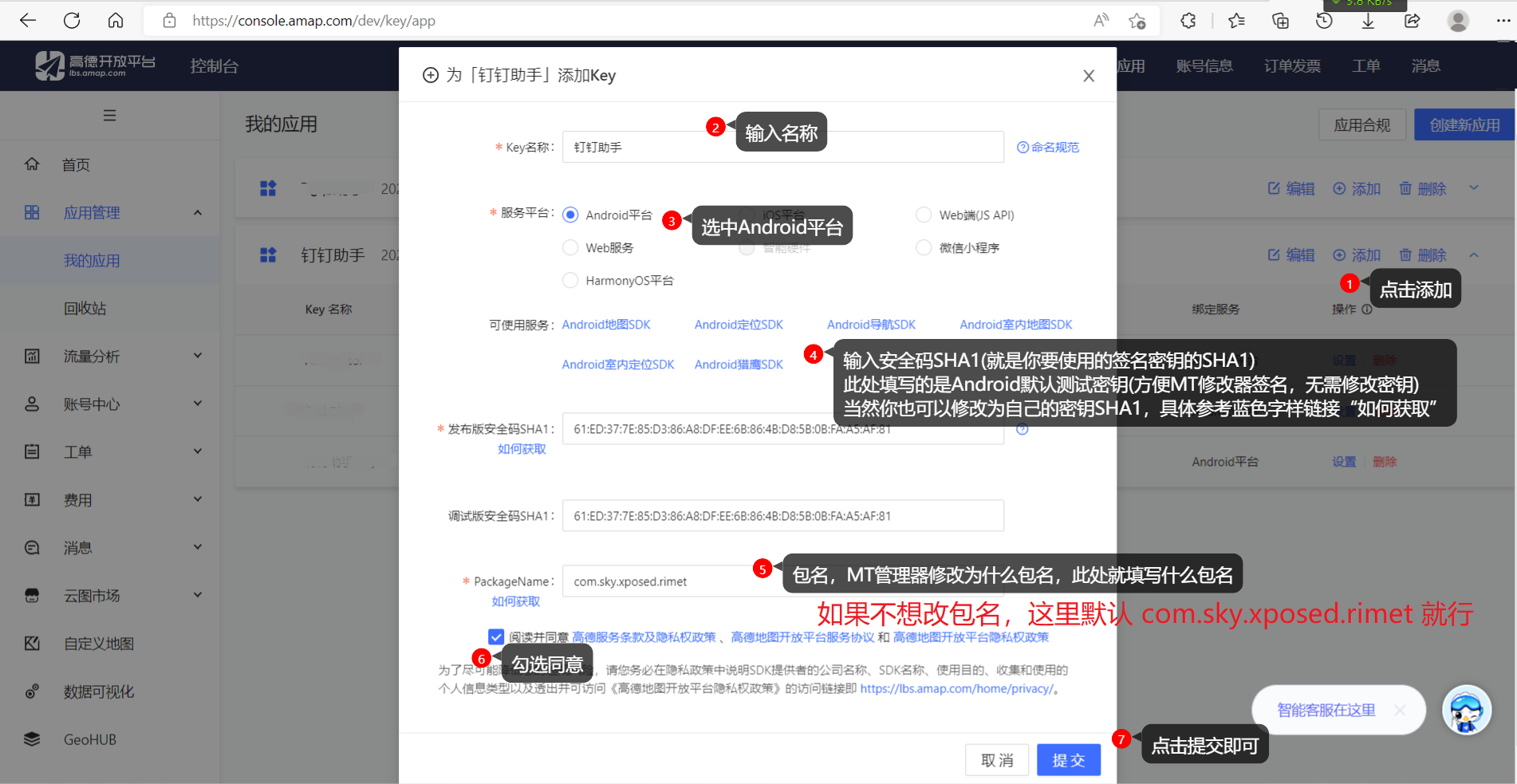
Task: Expand 账号中心 menu
Action: coord(198,404)
